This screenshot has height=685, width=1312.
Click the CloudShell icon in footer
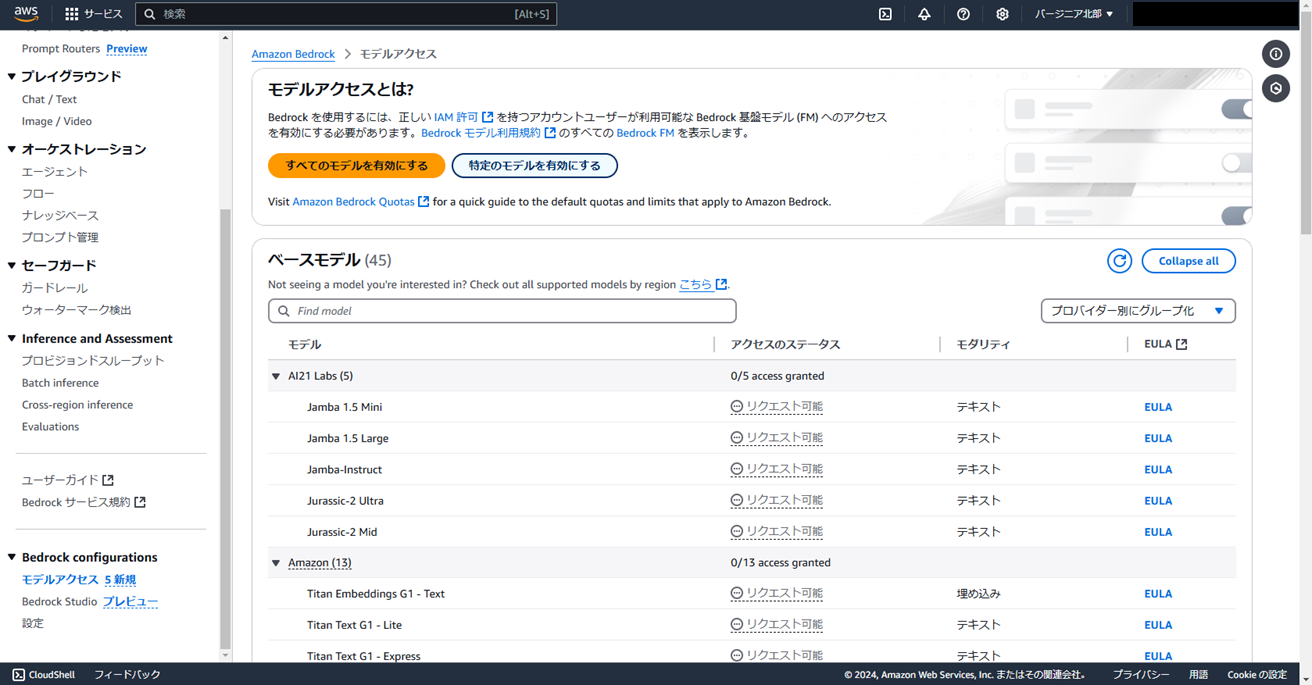(18, 675)
